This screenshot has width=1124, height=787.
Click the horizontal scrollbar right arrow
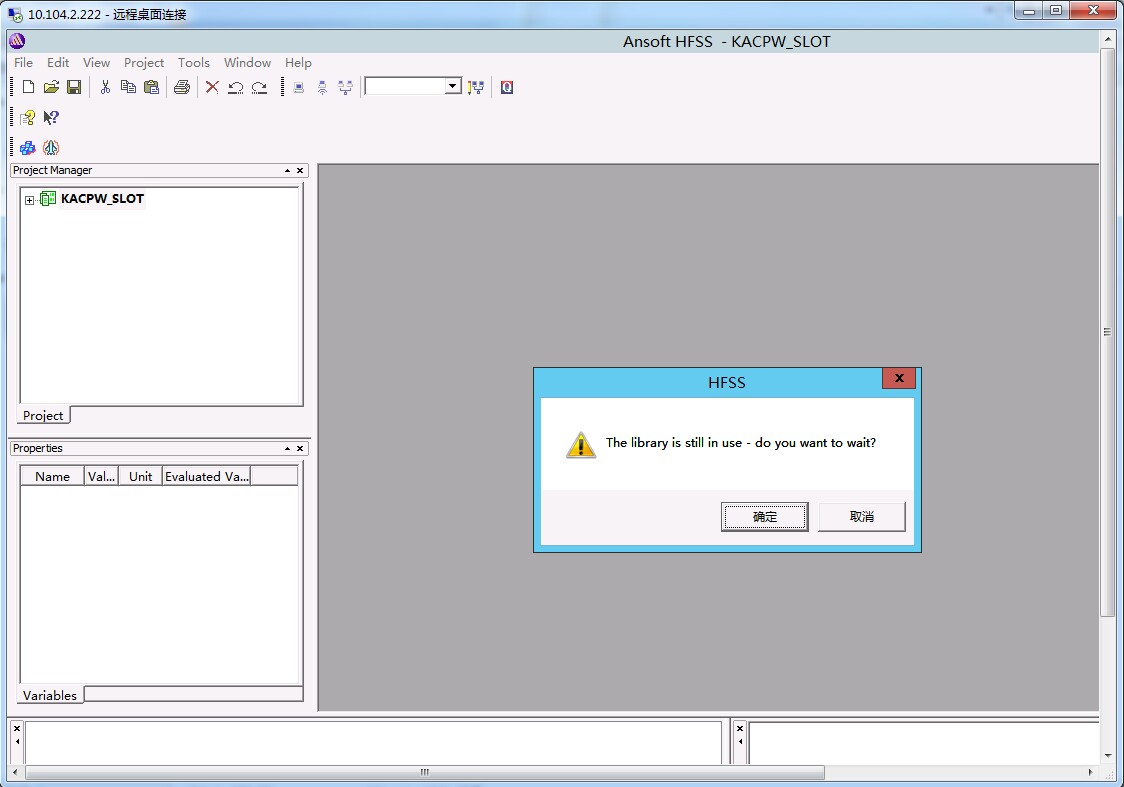coord(1090,773)
